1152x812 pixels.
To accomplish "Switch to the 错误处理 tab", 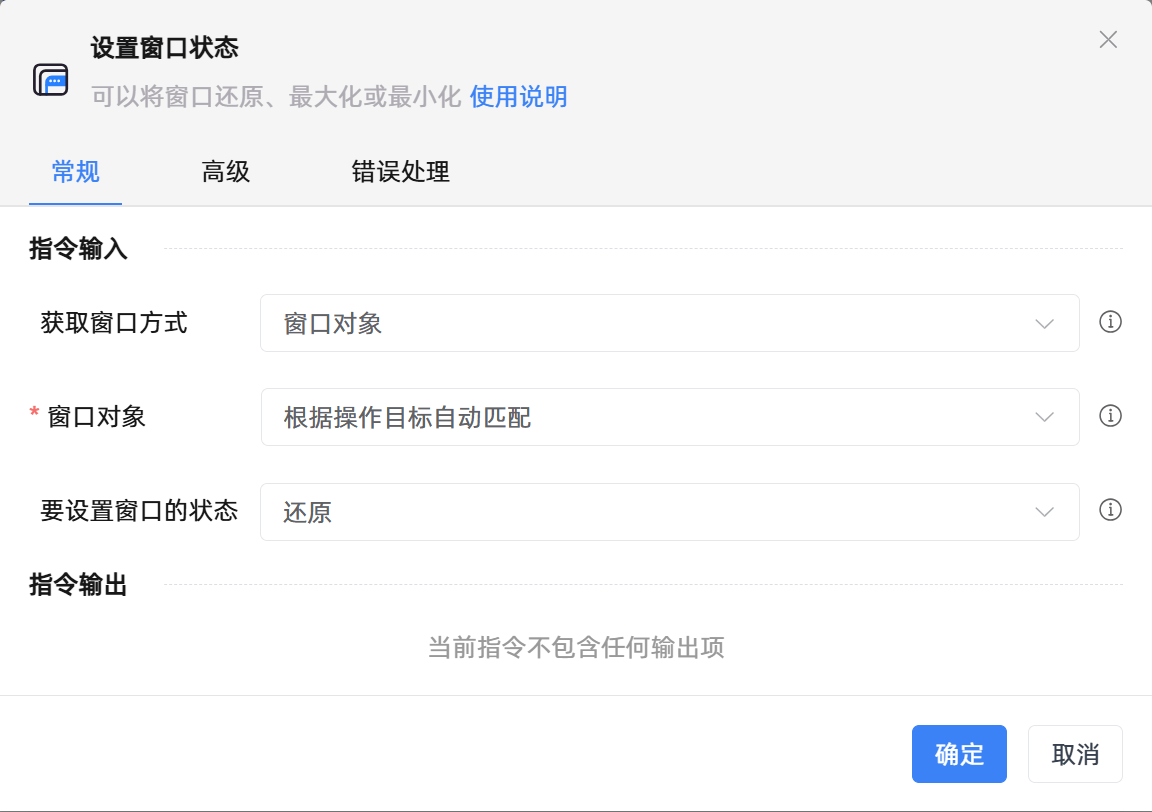I will click(x=400, y=172).
